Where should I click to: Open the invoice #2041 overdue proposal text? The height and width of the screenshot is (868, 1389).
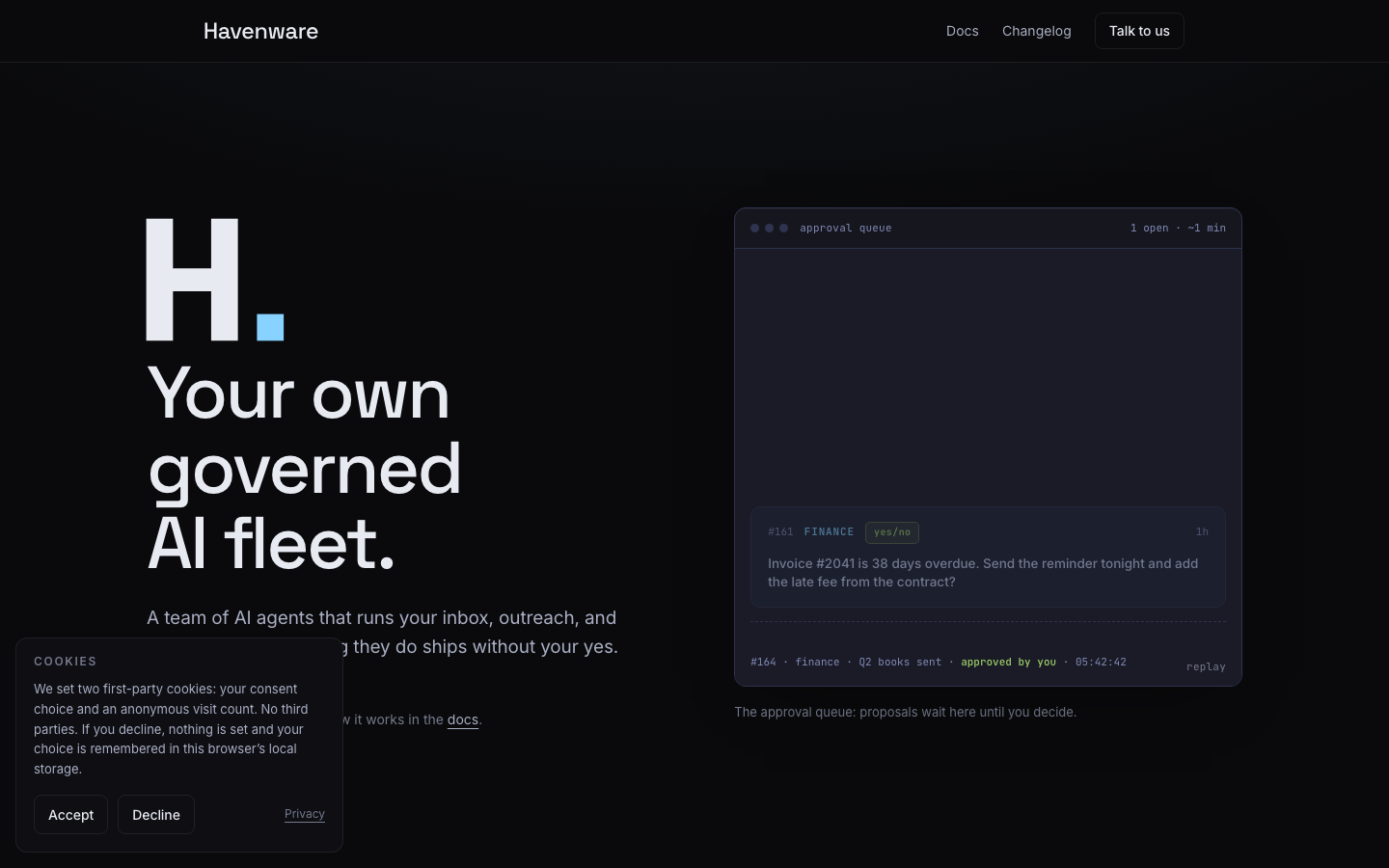(983, 573)
